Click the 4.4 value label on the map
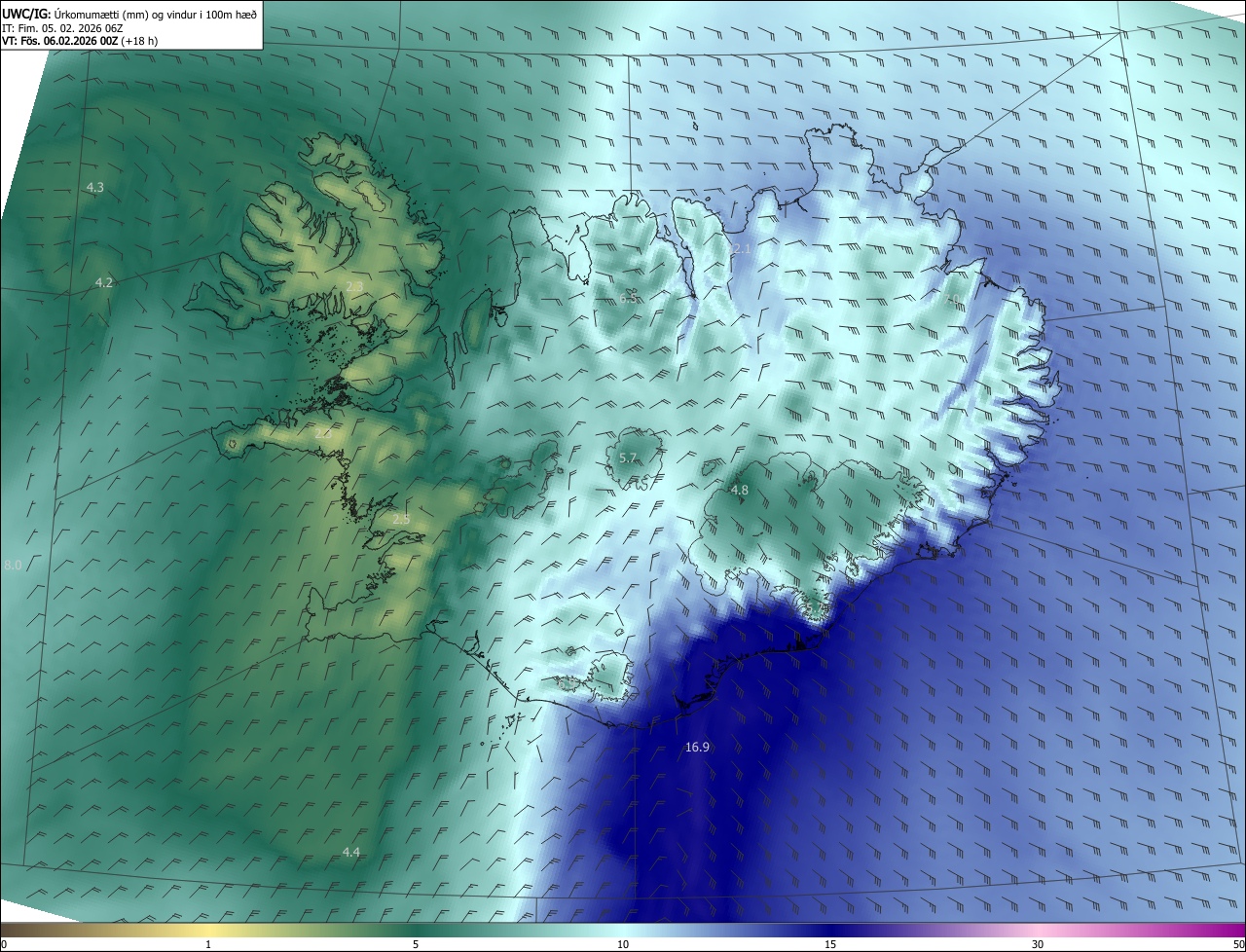The width and height of the screenshot is (1246, 952). coord(351,853)
